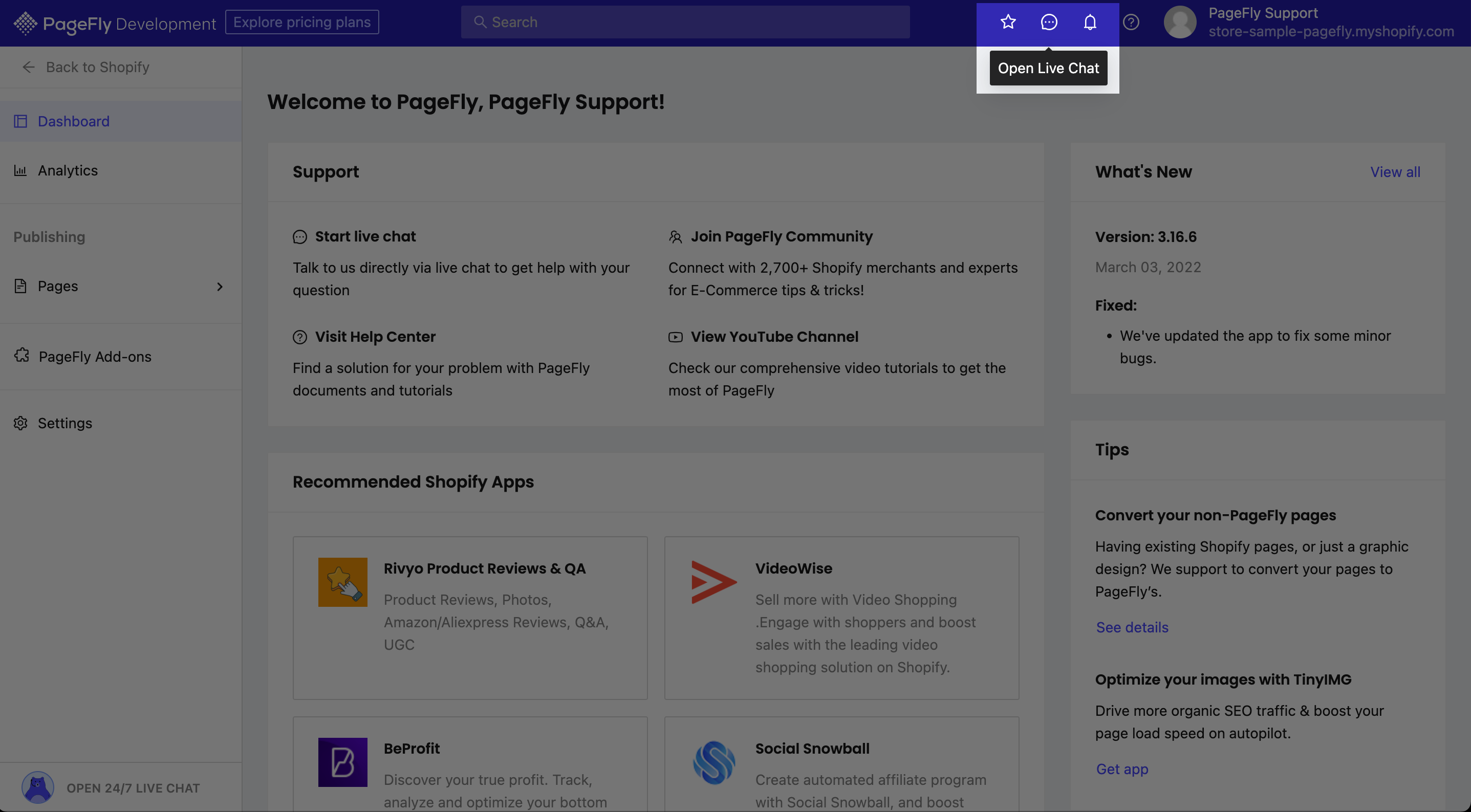Image resolution: width=1471 pixels, height=812 pixels.
Task: Click Optimize your images with TinyIMG heading
Action: tap(1223, 679)
